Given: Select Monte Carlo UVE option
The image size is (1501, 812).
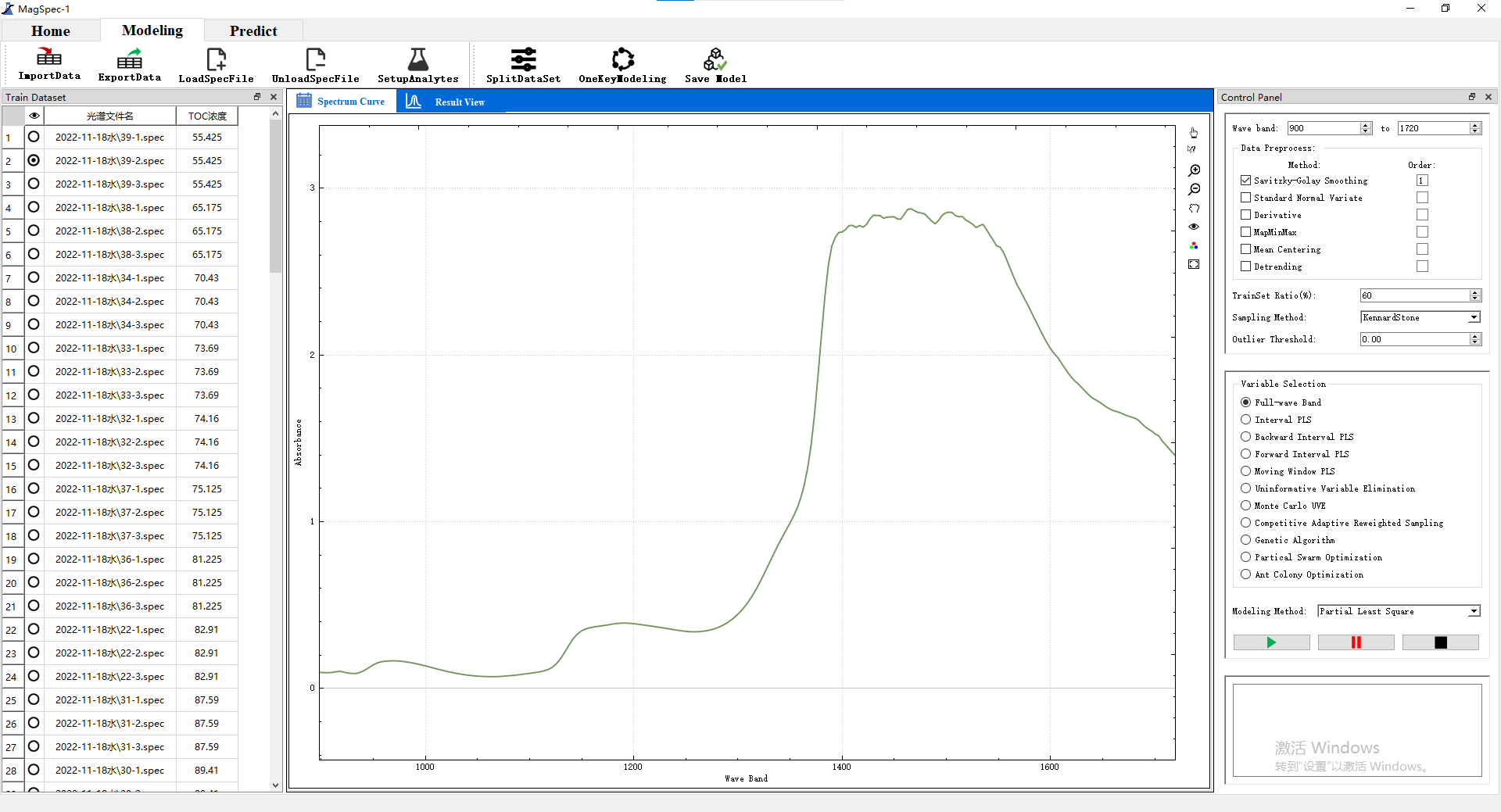Looking at the screenshot, I should tap(1246, 506).
